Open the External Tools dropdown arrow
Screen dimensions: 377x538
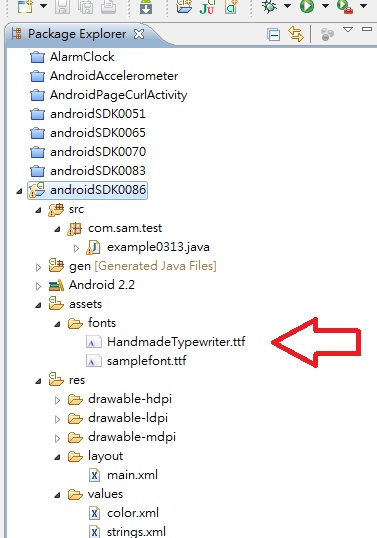click(x=363, y=6)
